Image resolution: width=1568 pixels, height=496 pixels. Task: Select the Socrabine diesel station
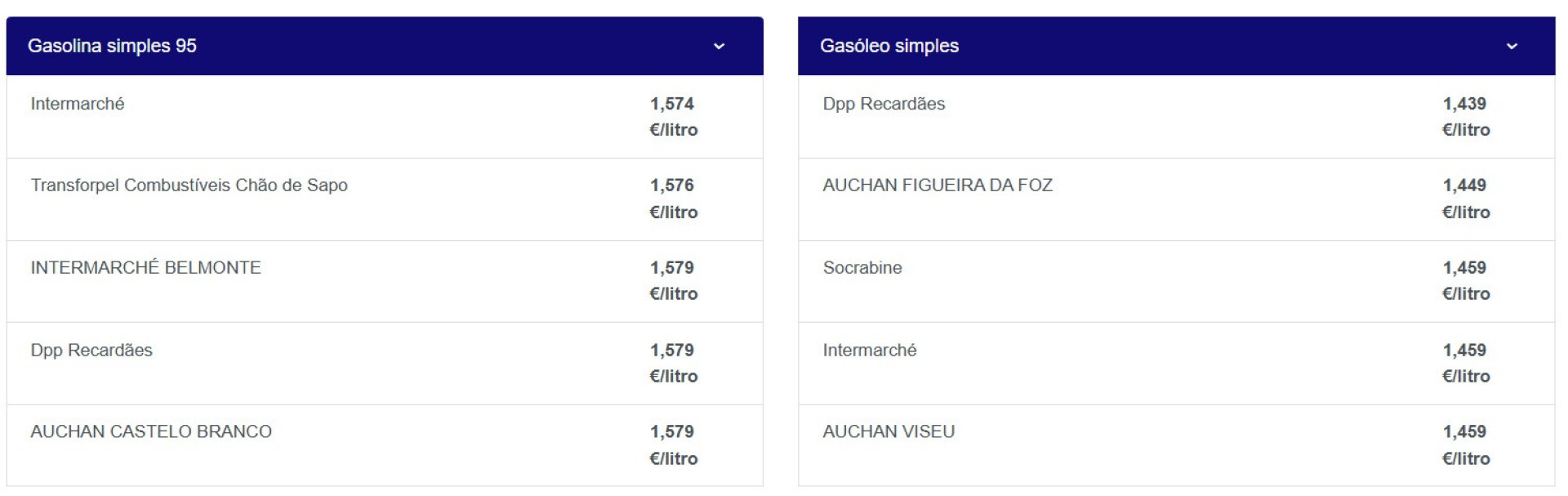[862, 268]
